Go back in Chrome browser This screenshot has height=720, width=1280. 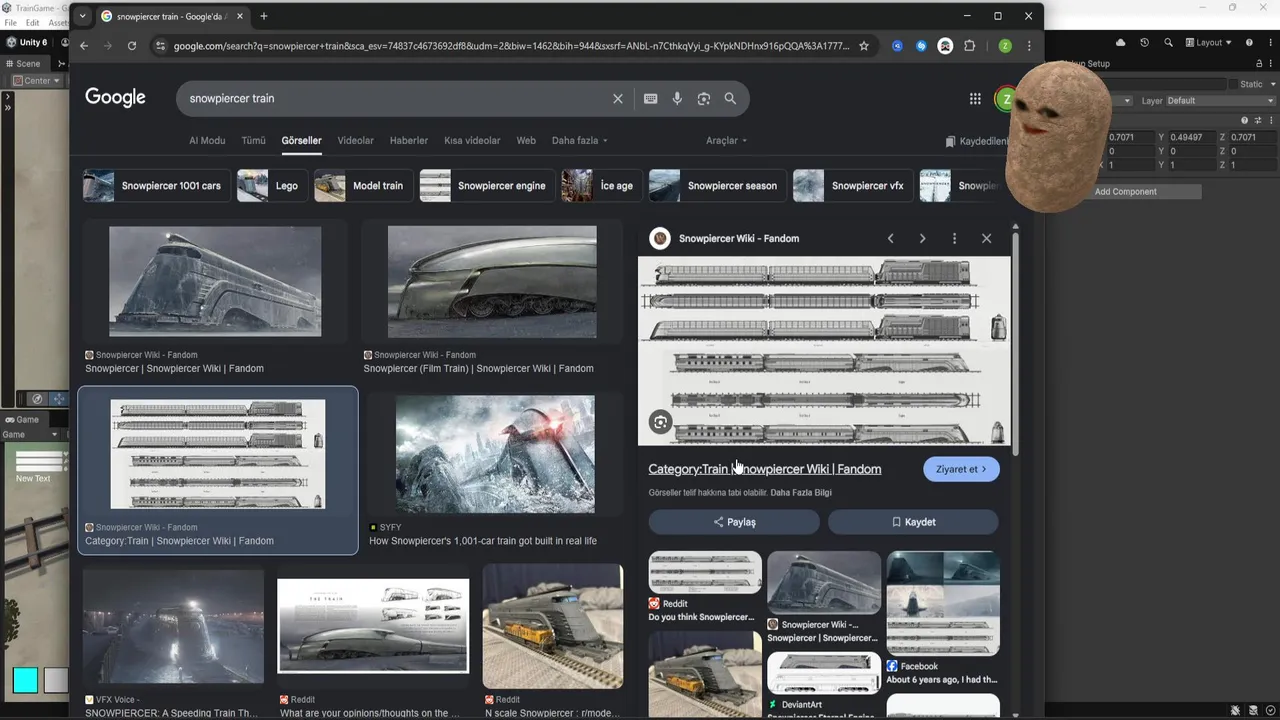point(84,46)
